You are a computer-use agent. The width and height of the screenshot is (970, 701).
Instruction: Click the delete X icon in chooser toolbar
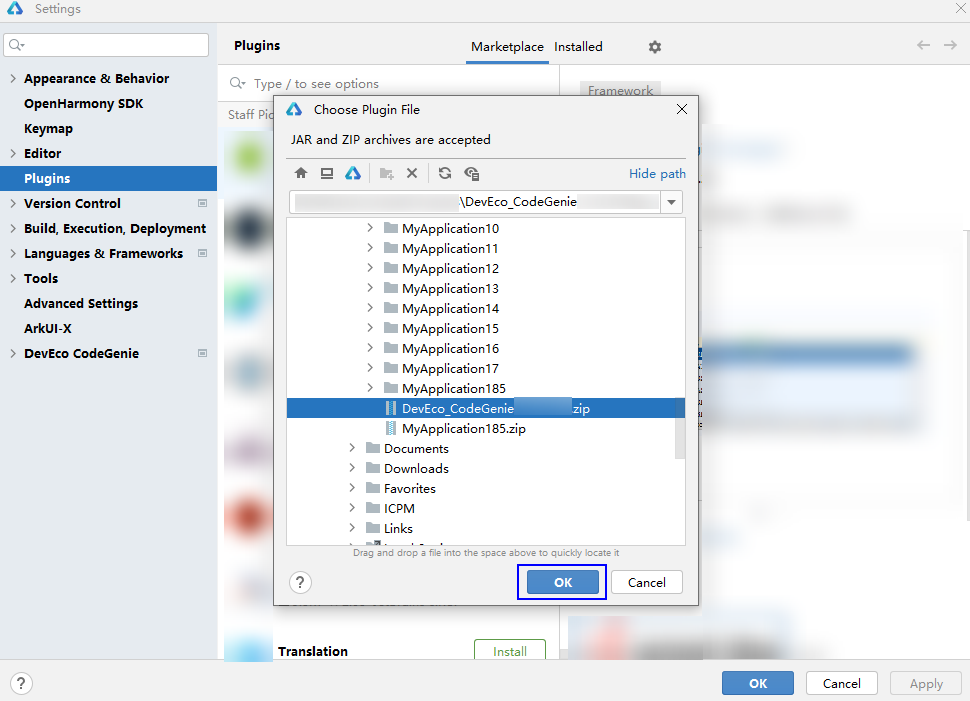click(x=412, y=173)
